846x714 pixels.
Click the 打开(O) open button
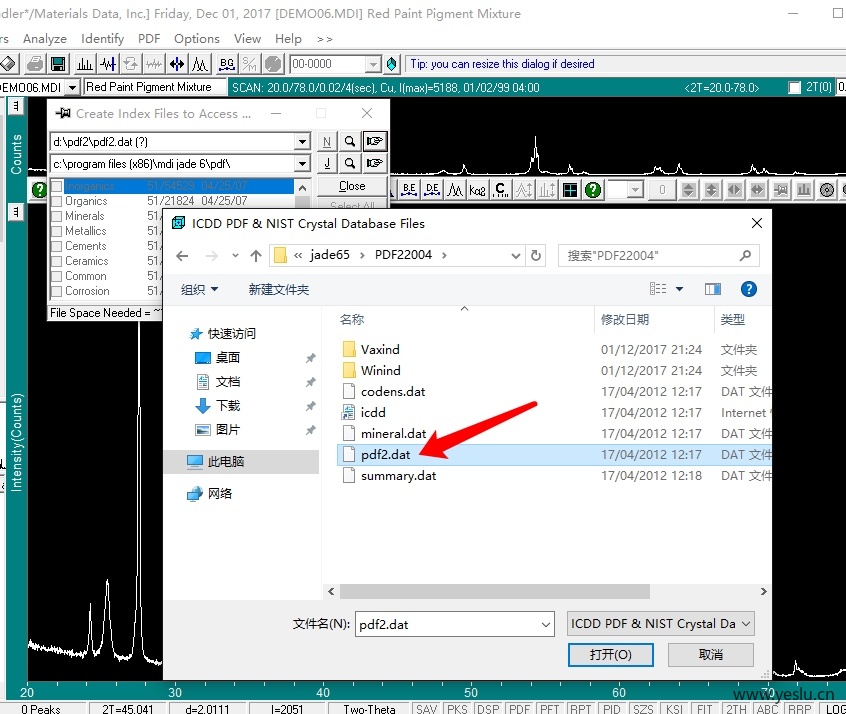pyautogui.click(x=611, y=655)
